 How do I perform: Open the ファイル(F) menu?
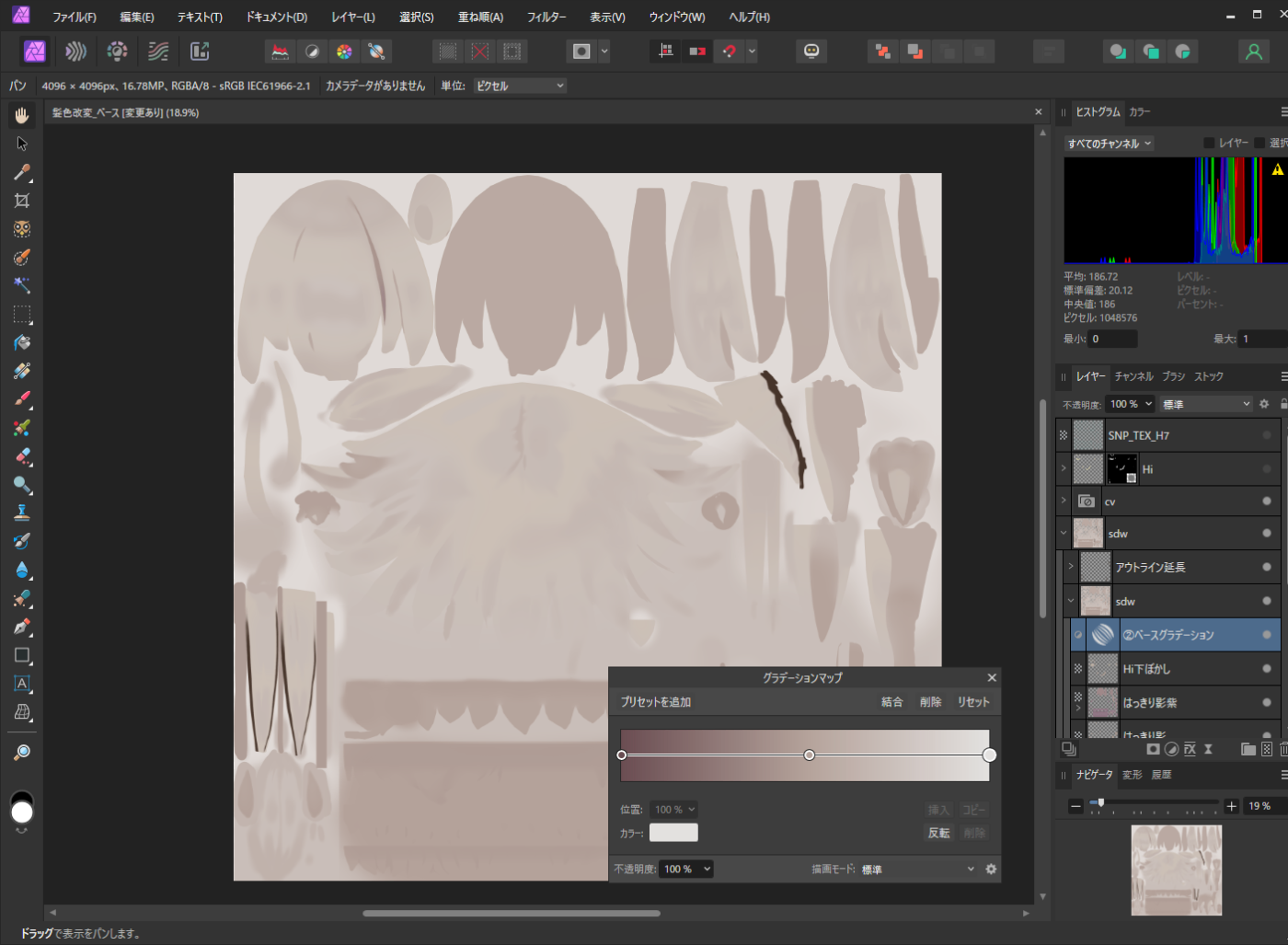(75, 17)
